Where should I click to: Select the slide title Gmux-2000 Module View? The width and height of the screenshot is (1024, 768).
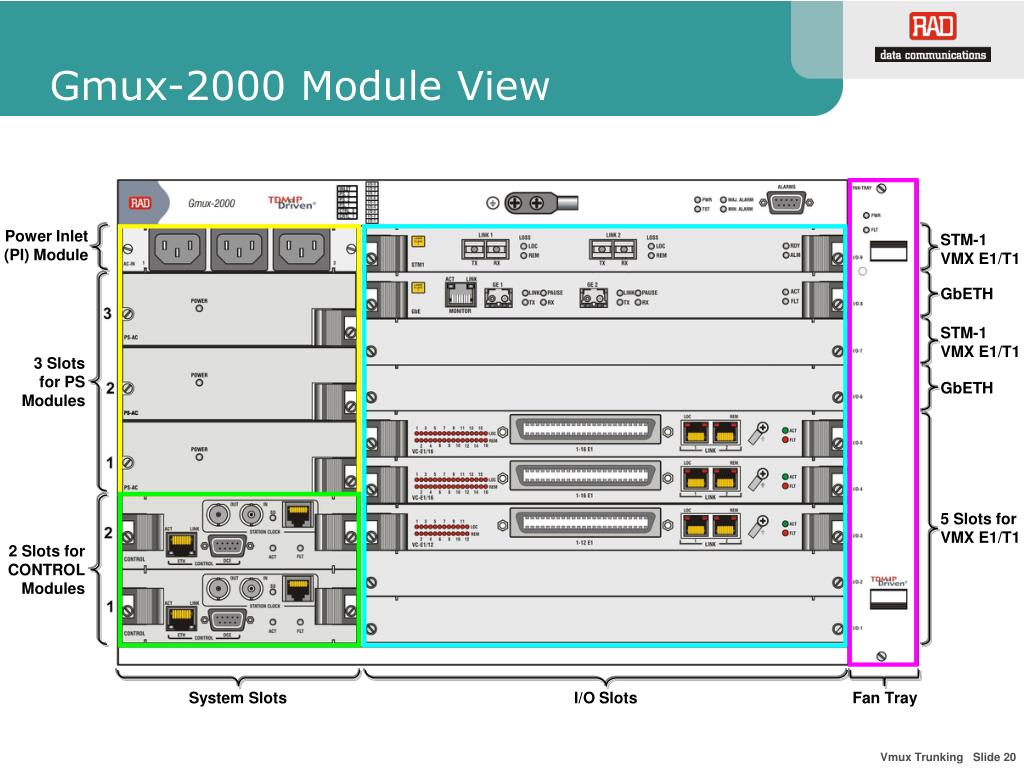point(300,86)
